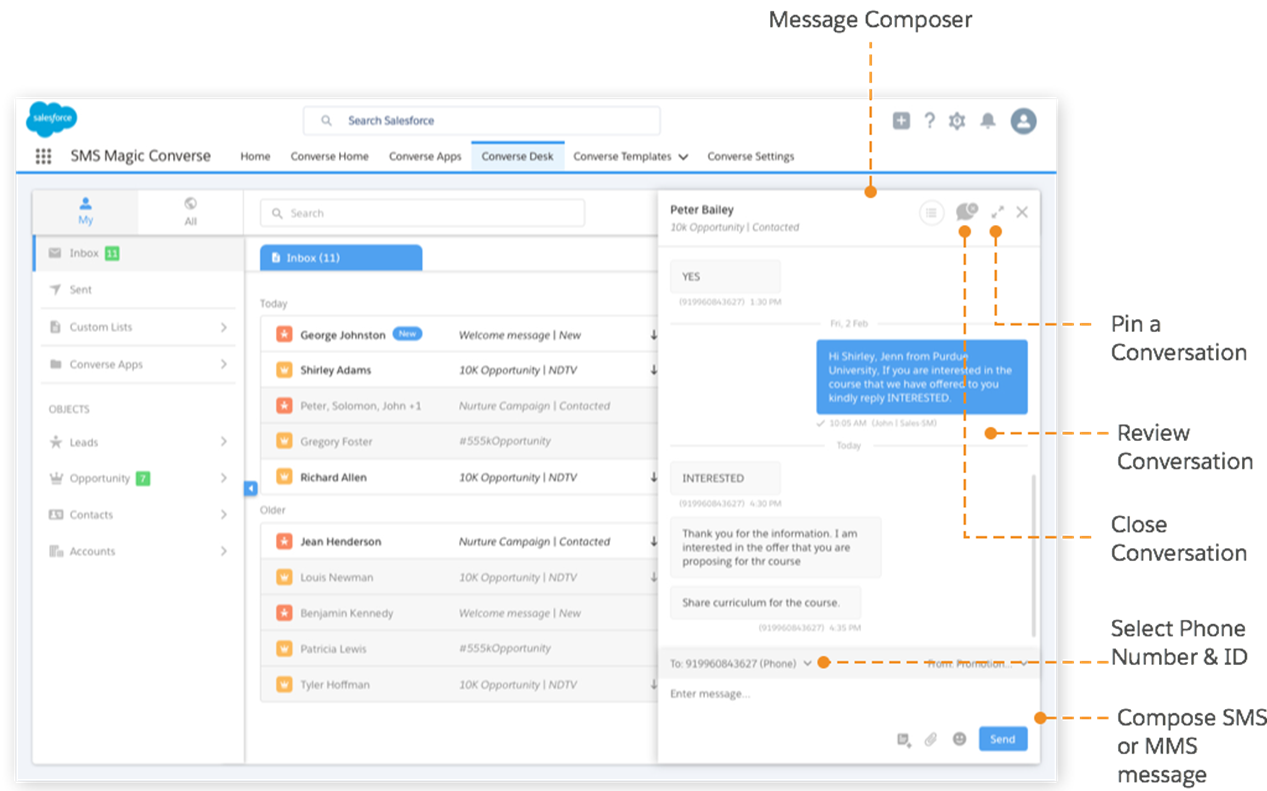This screenshot has height=791, width=1267.
Task: Open the Converse Templates dropdown menu
Action: [683, 157]
